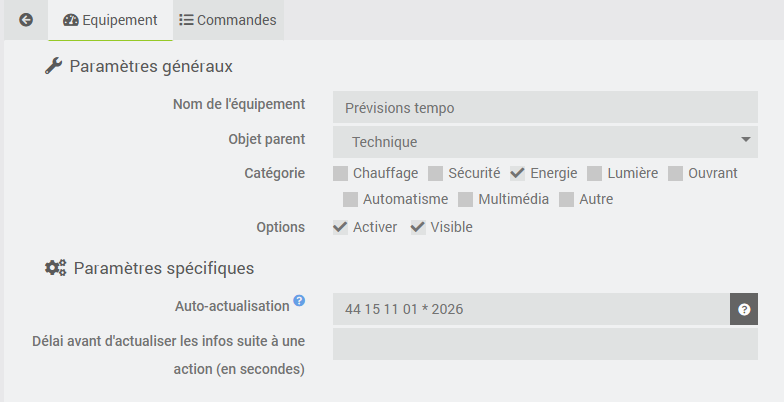Screen dimensions: 784x402
Task: Uncheck the Energie category checkbox
Action: click(518, 173)
